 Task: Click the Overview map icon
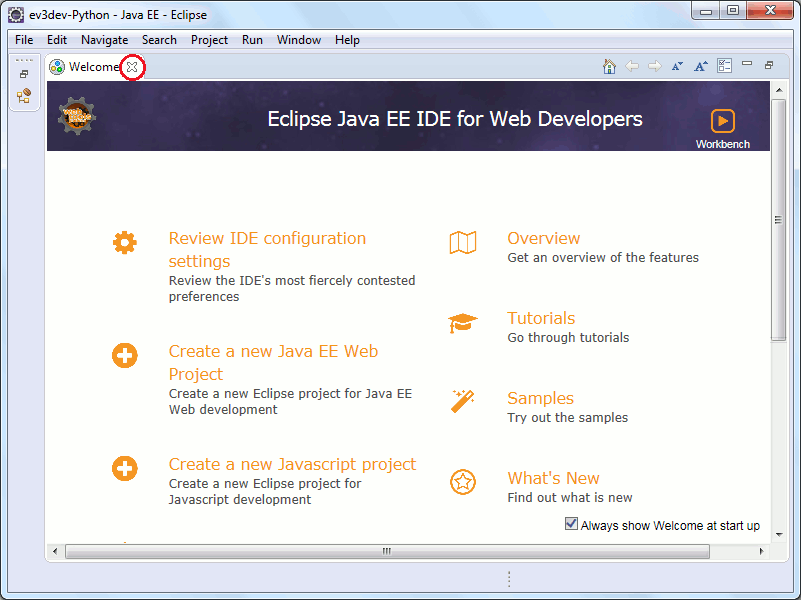463,242
